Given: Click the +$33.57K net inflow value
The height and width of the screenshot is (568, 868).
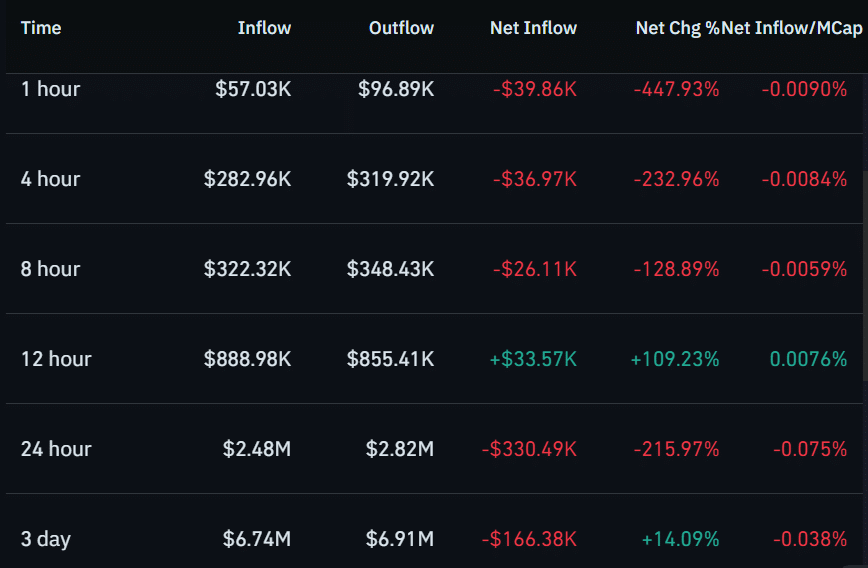Looking at the screenshot, I should click(533, 359).
